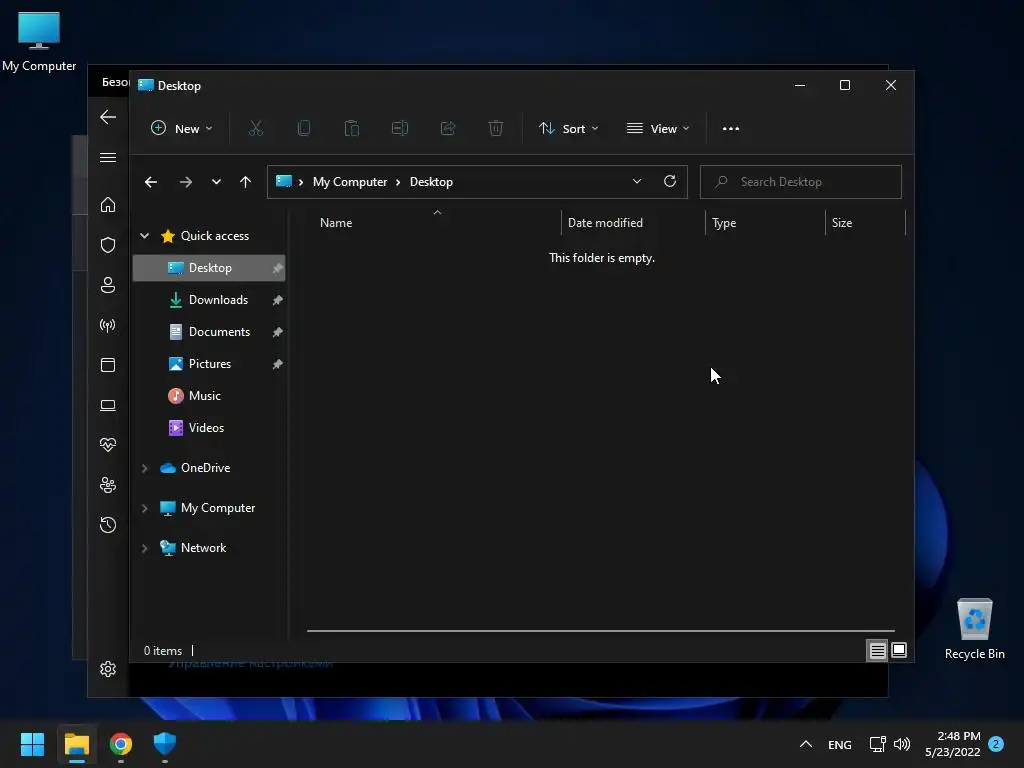
Task: Click the Paste clipboard icon
Action: (351, 129)
